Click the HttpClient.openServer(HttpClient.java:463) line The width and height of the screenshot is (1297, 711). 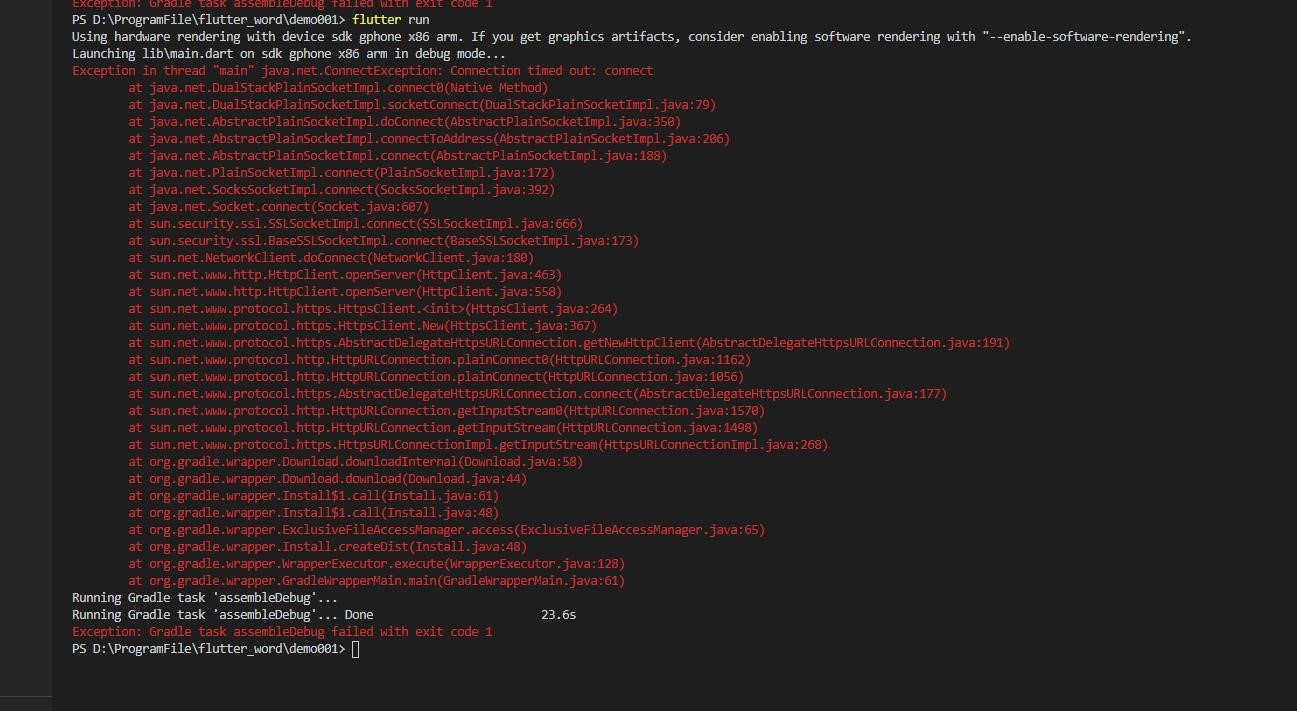[x=345, y=275]
